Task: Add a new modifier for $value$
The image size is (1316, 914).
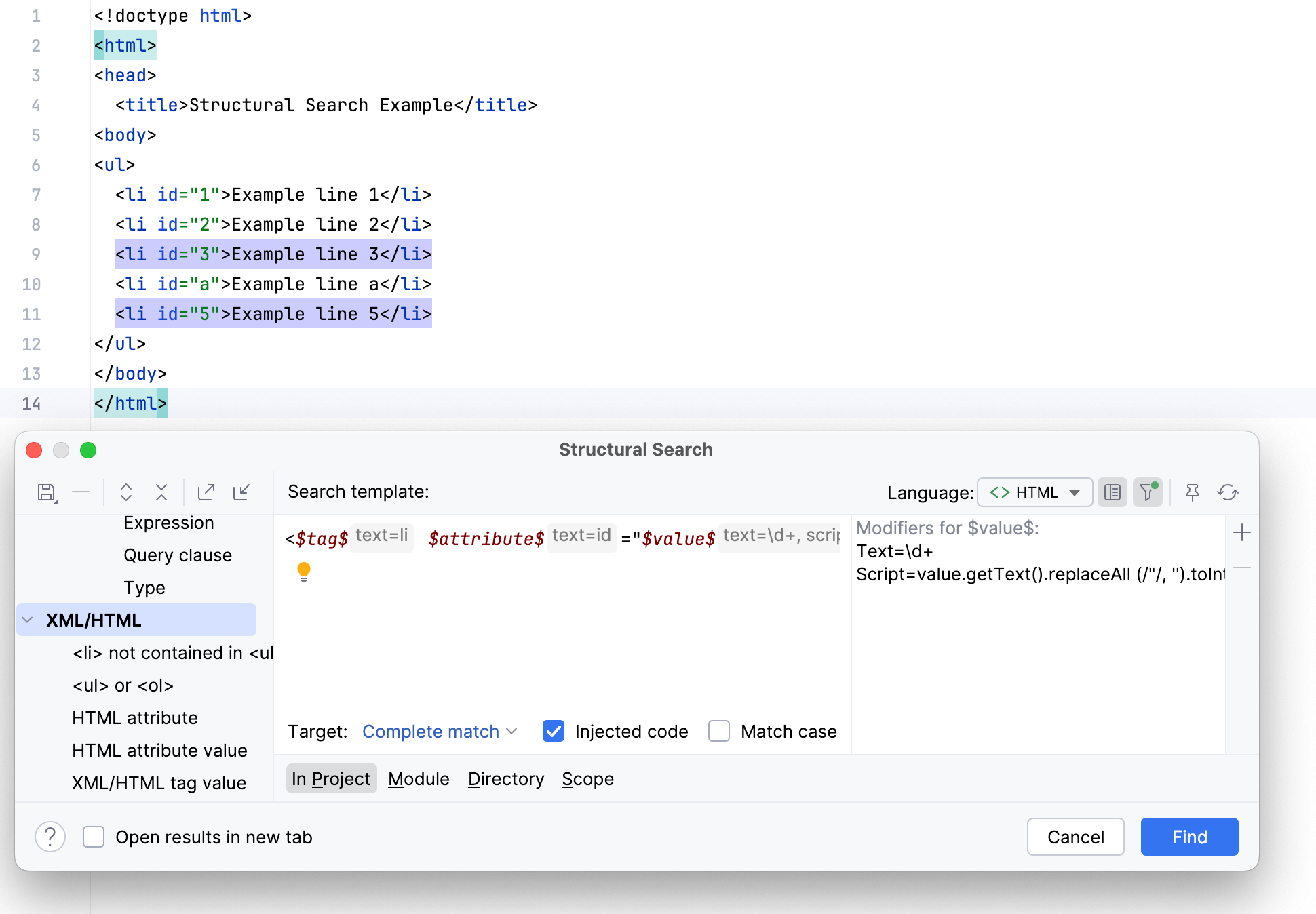Action: click(x=1242, y=533)
